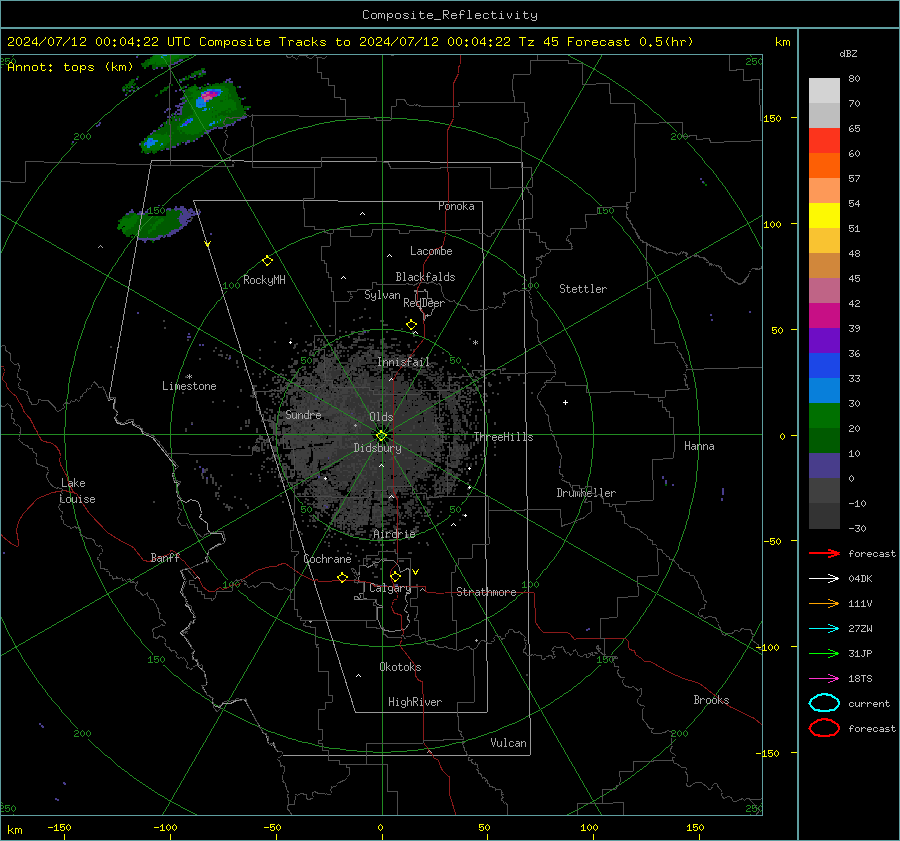Click the Blackfalds label
Viewport: 900px width, 841px height.
[x=425, y=277]
